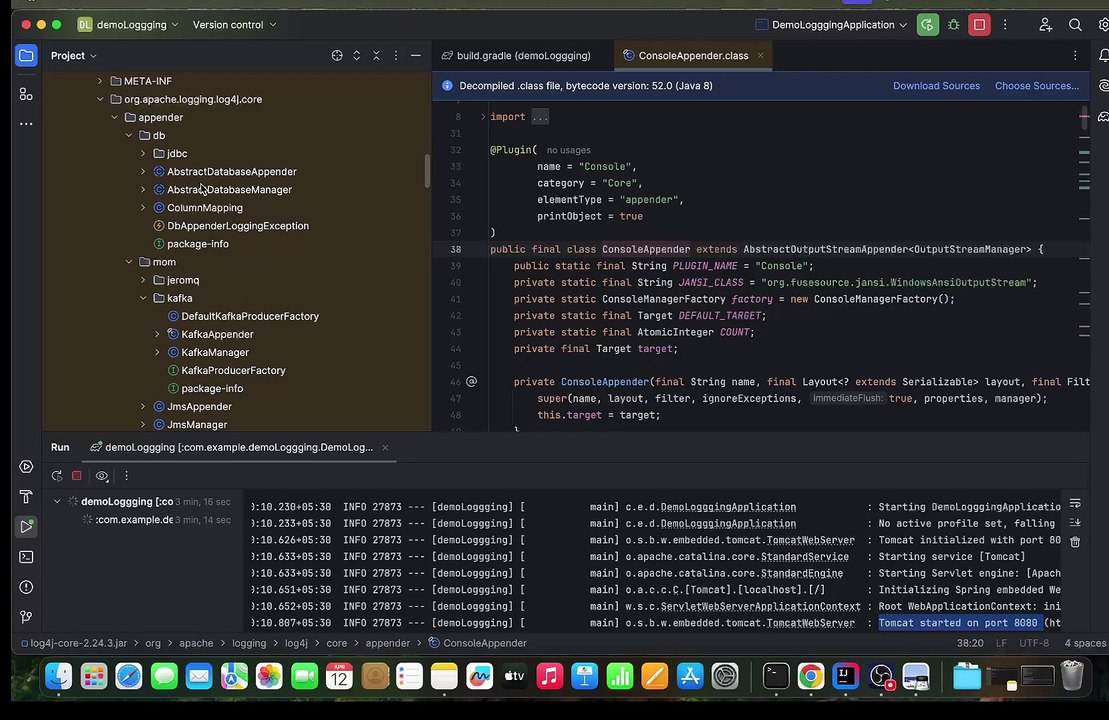The height and width of the screenshot is (720, 1109).
Task: Open the Build hammer tool window
Action: point(26,497)
